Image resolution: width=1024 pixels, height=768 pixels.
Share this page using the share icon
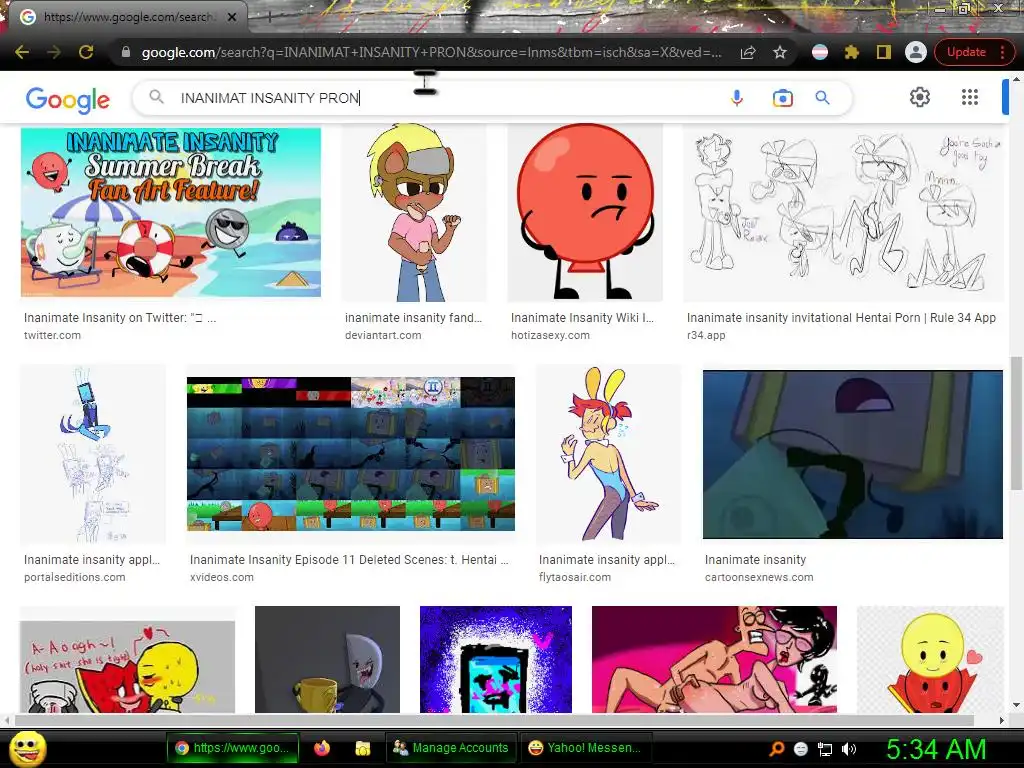click(748, 52)
